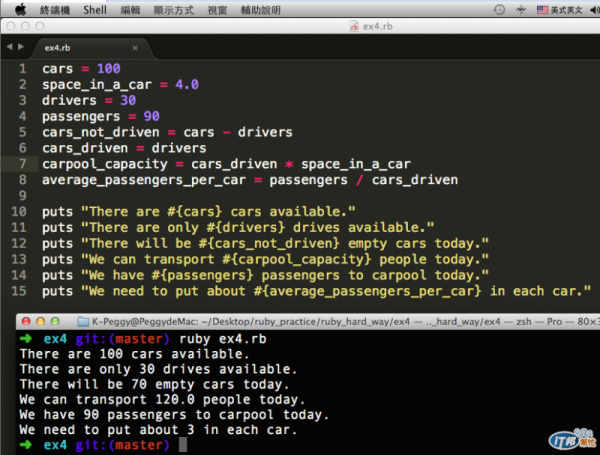Click the terminal cursor at the last prompt
This screenshot has height=455, width=600.
(183, 445)
